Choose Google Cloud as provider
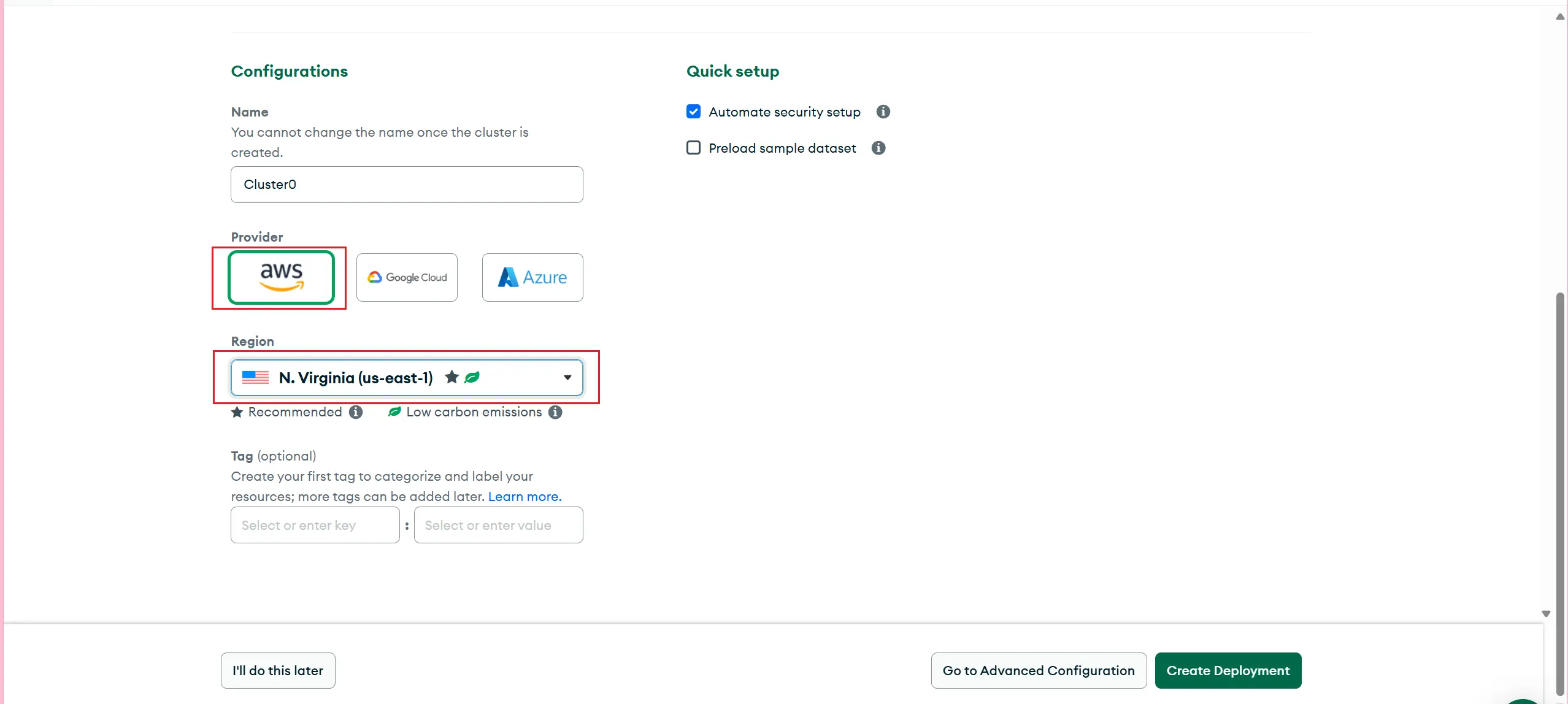1568x704 pixels. [407, 277]
